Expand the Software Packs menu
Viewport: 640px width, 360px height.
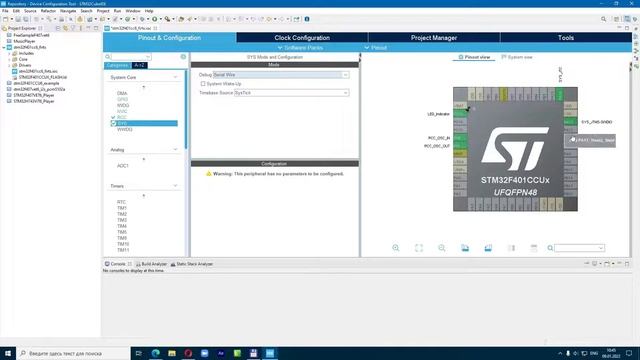300,48
